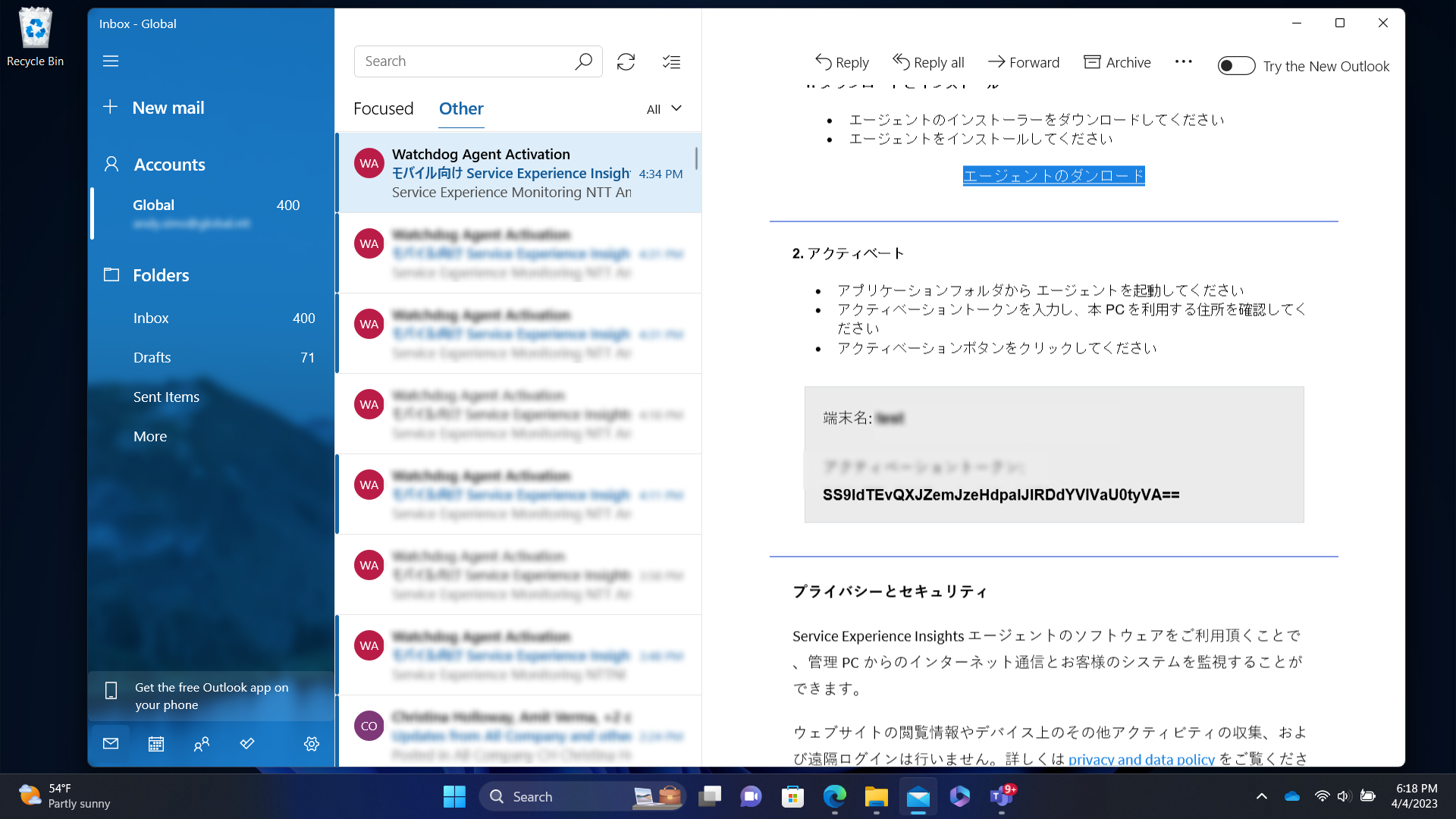The width and height of the screenshot is (1456, 819).
Task: Click the phone icon for Outlook app promo
Action: 111,690
